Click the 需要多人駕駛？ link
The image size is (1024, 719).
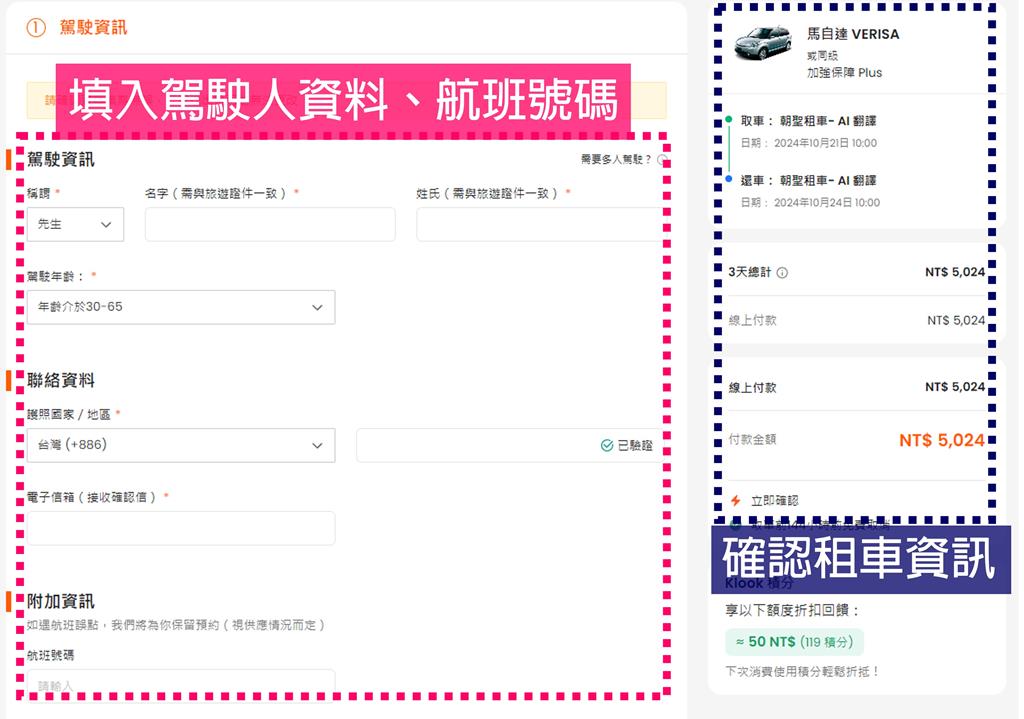click(616, 159)
